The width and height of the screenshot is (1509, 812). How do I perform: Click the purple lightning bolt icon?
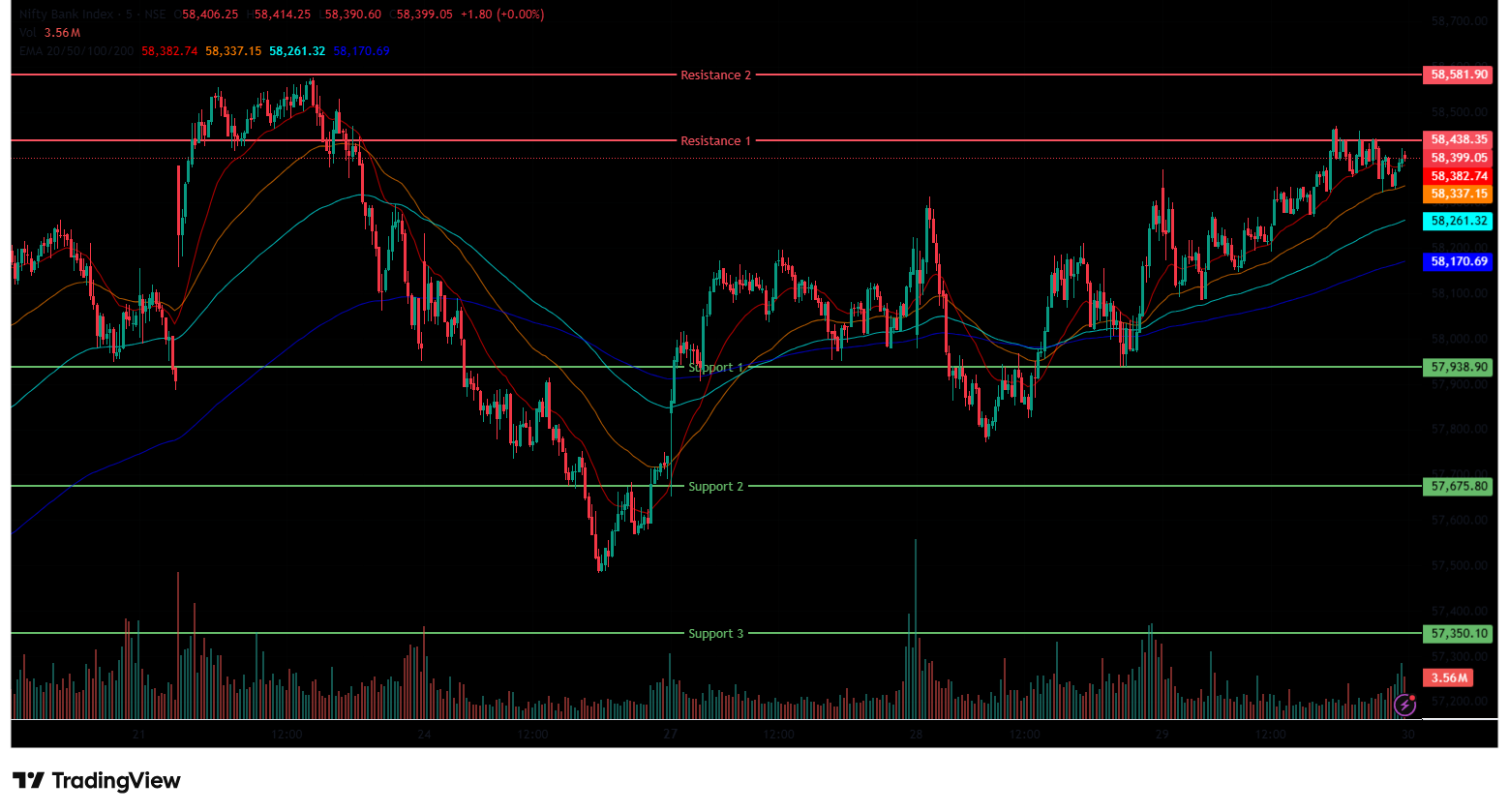tap(1404, 705)
